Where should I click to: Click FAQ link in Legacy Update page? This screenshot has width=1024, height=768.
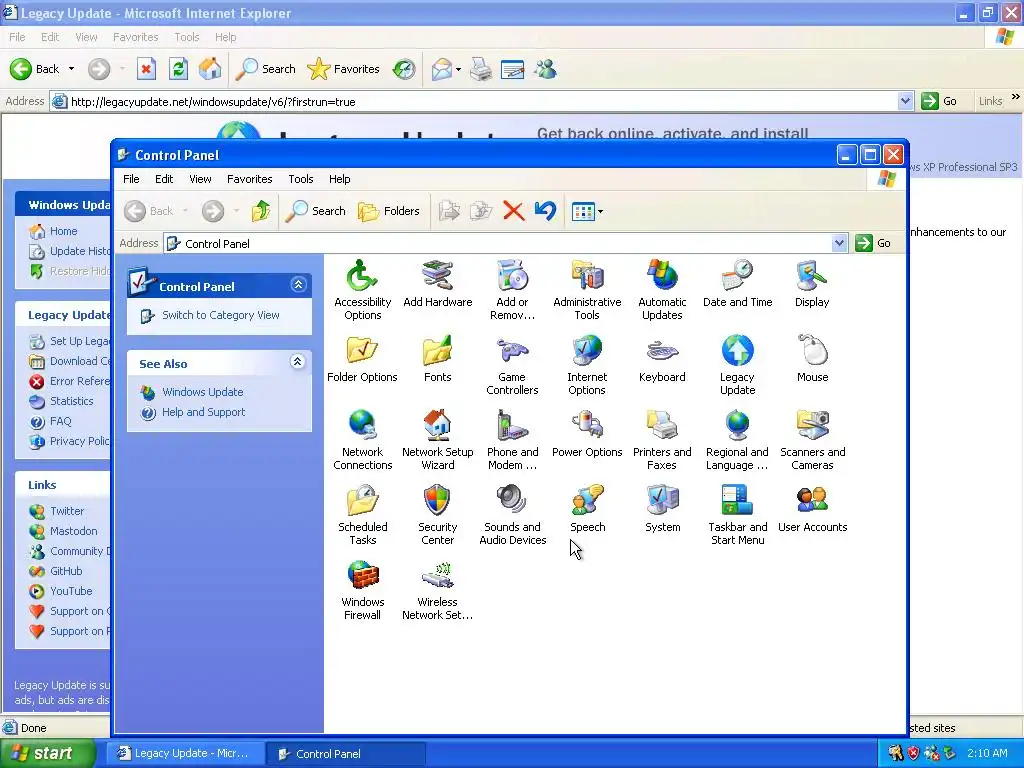[61, 421]
